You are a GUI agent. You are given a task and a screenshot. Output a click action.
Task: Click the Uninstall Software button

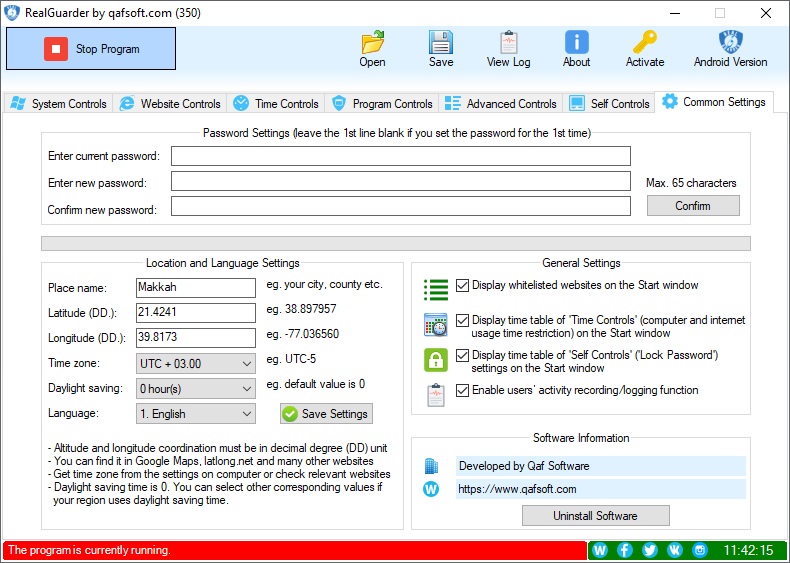595,516
